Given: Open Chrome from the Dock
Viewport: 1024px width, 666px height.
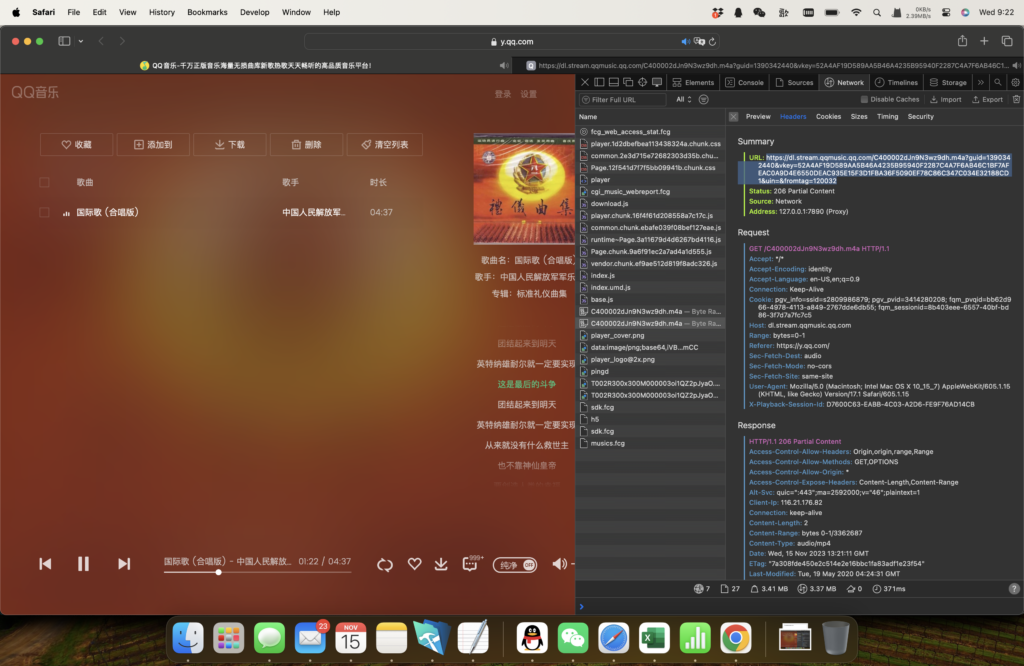Looking at the screenshot, I should 735,638.
